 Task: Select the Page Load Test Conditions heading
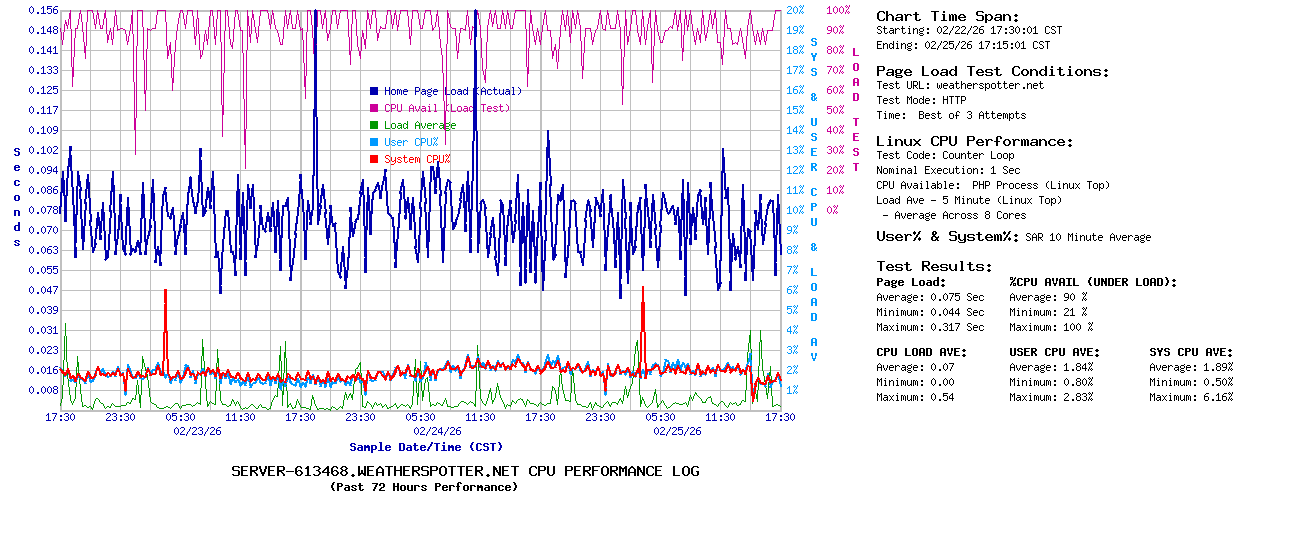(x=992, y=71)
